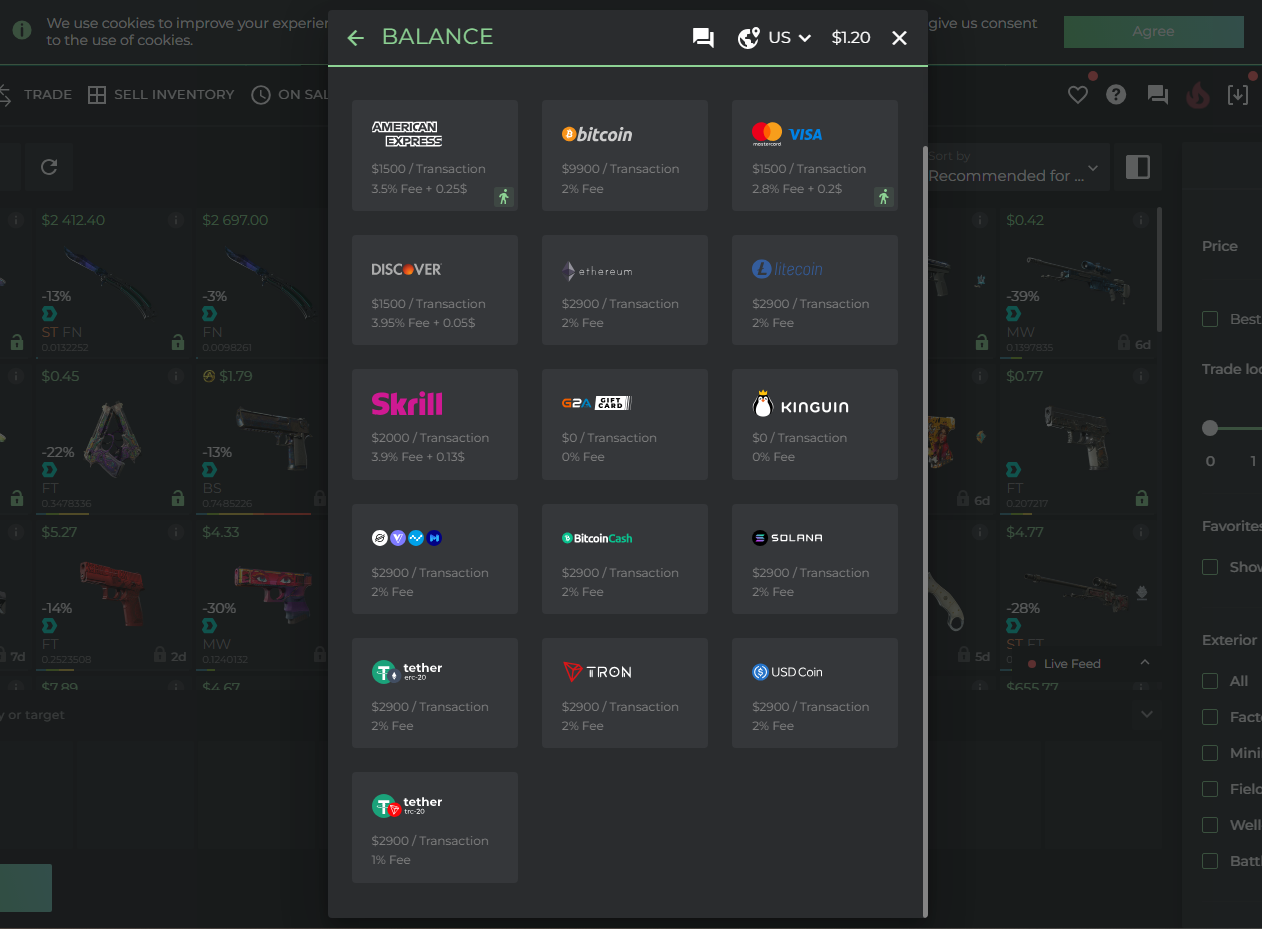Choose Solana deposit option
The height and width of the screenshot is (929, 1262).
(x=815, y=559)
